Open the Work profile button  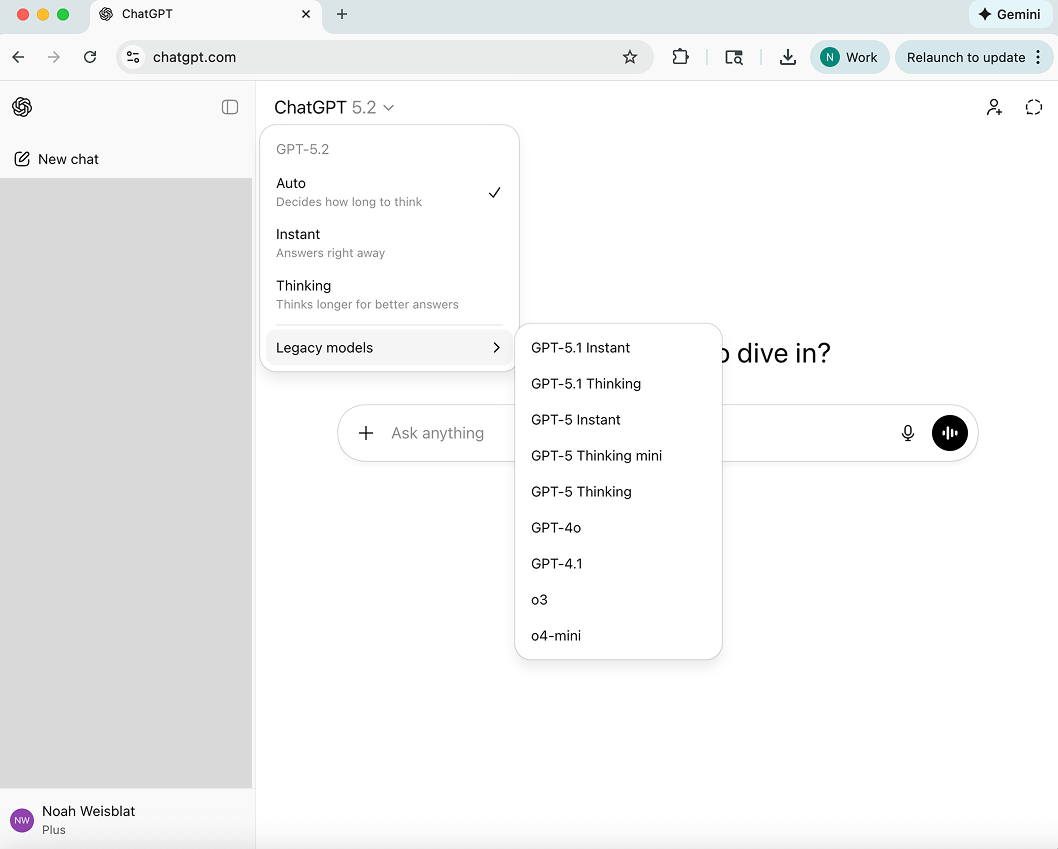pos(850,57)
